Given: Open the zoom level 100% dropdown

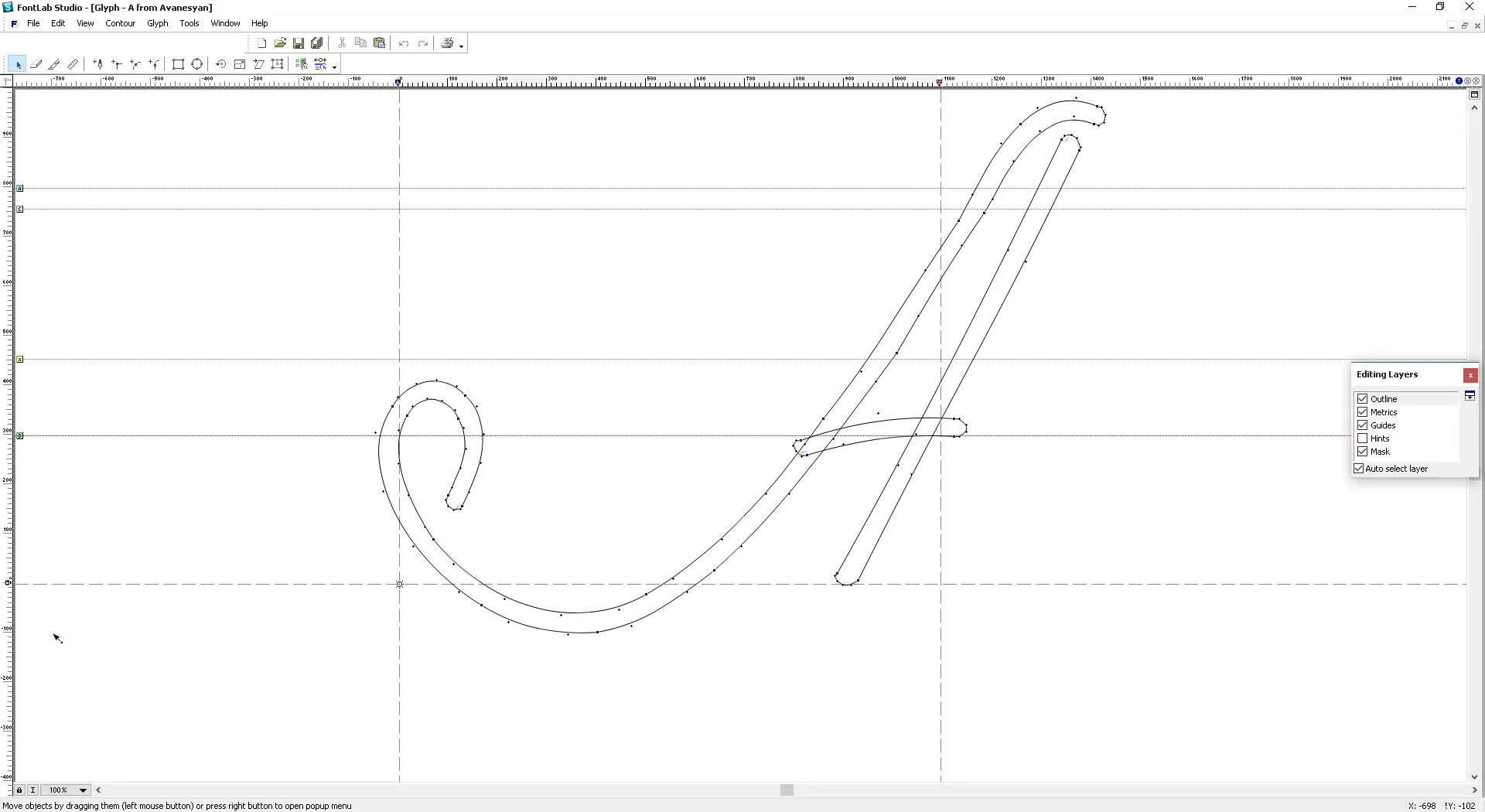Looking at the screenshot, I should (x=83, y=790).
